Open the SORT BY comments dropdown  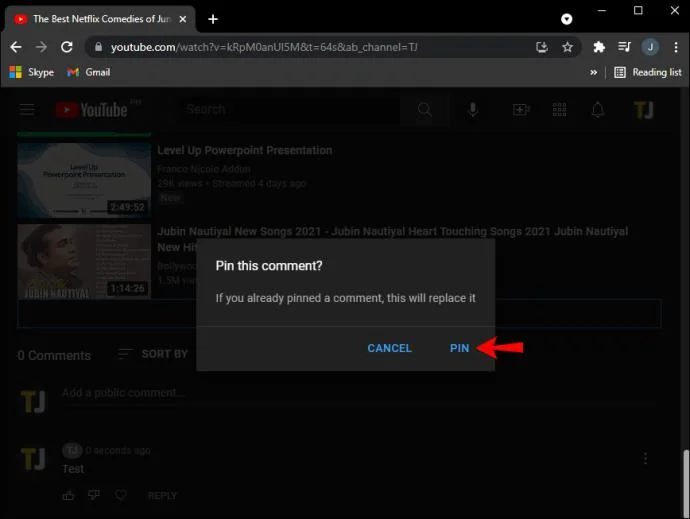(153, 354)
